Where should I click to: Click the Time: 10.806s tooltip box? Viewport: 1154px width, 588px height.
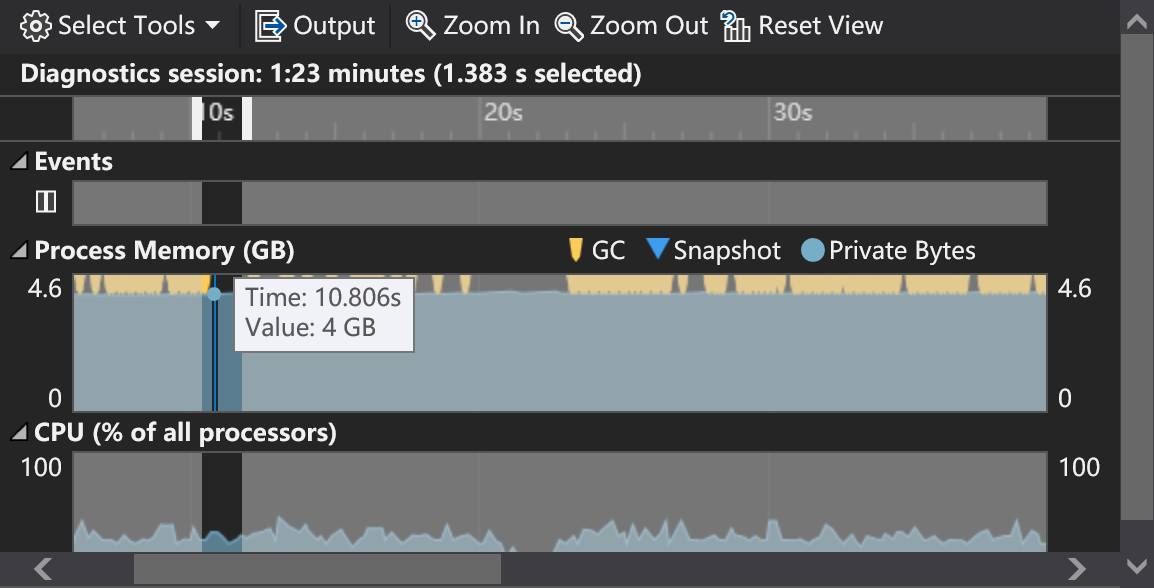click(x=323, y=315)
